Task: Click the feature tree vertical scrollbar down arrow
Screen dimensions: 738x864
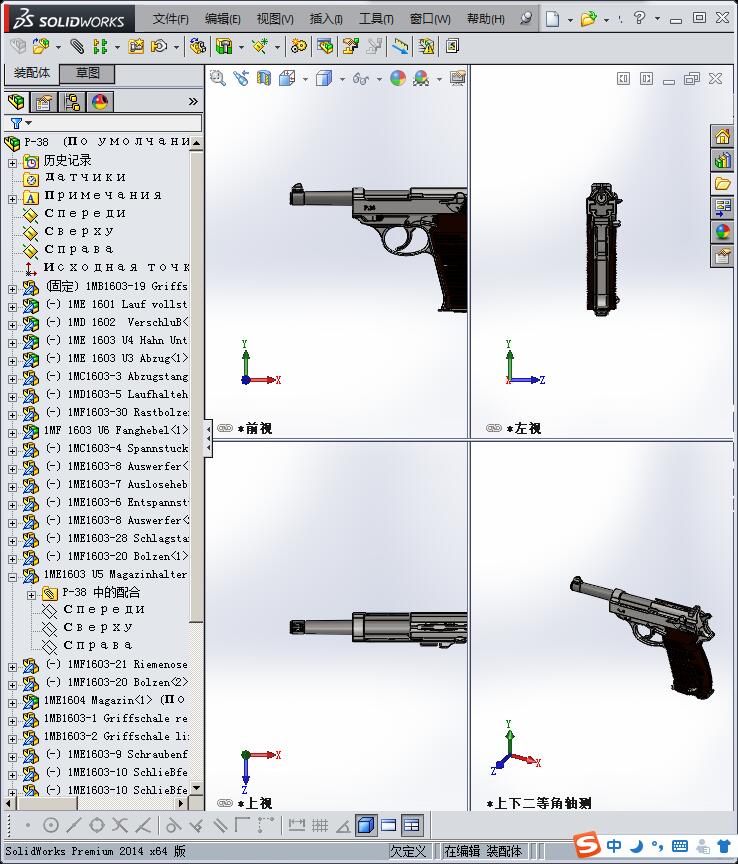Action: tap(196, 788)
